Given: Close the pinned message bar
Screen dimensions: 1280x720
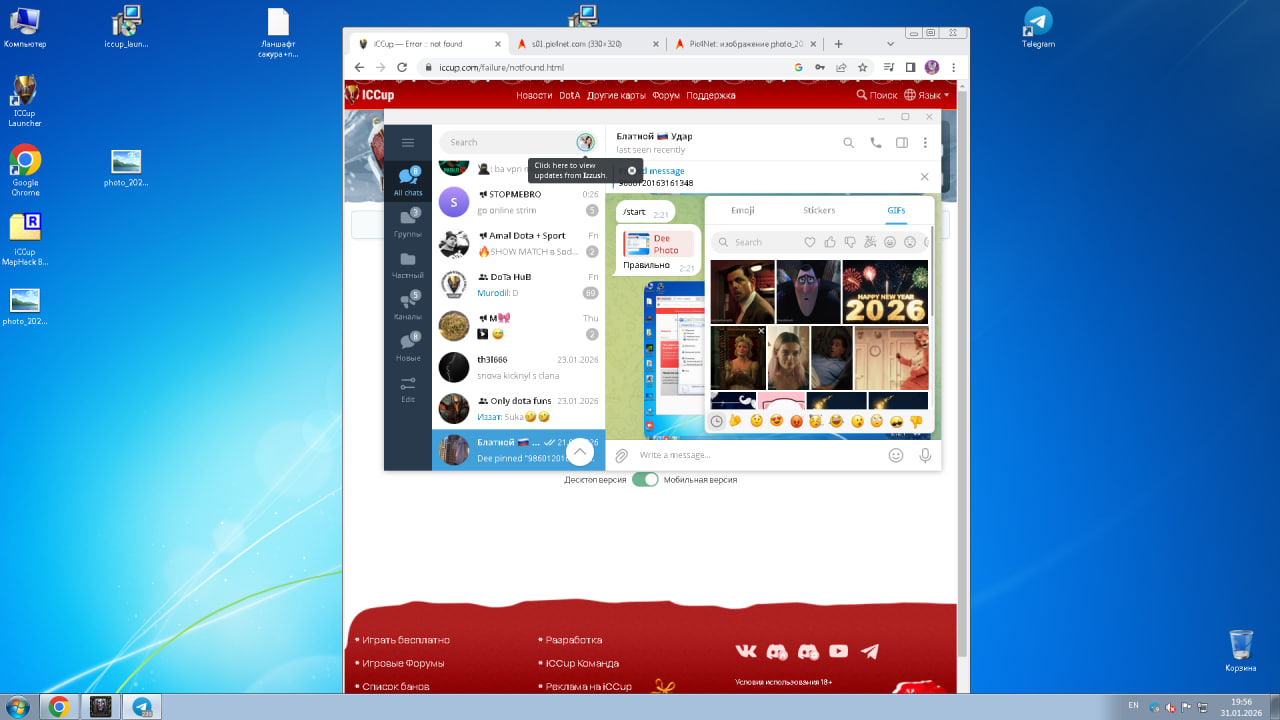Looking at the screenshot, I should (925, 177).
